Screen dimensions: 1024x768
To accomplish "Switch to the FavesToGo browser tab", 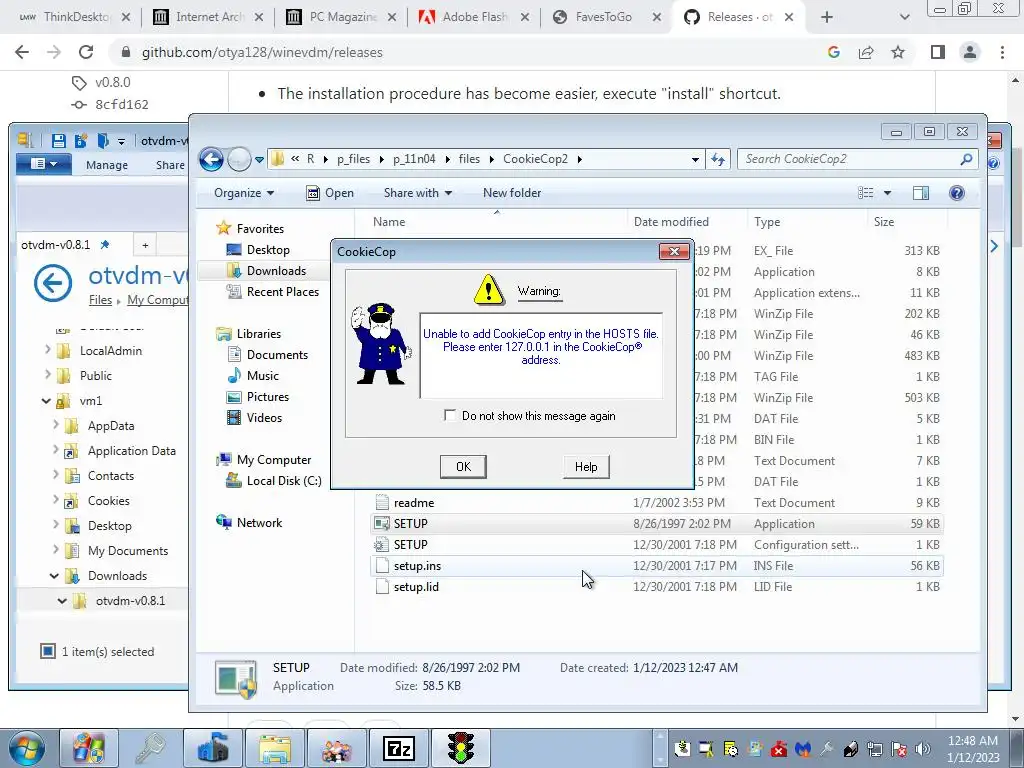I will point(603,17).
